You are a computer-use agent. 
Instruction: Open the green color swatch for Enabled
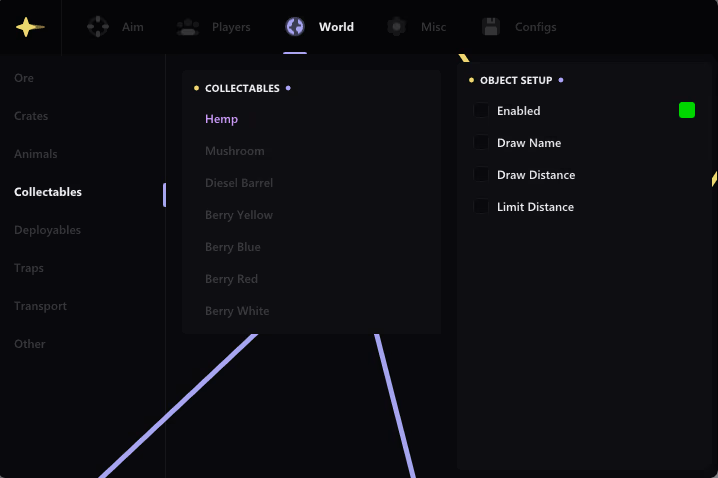[x=686, y=110]
